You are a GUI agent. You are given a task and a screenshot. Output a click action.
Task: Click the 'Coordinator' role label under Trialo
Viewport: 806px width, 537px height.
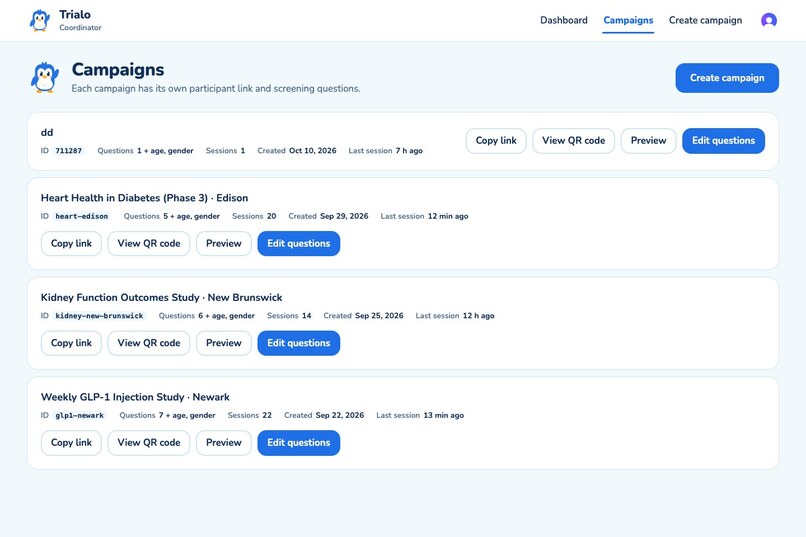point(80,28)
